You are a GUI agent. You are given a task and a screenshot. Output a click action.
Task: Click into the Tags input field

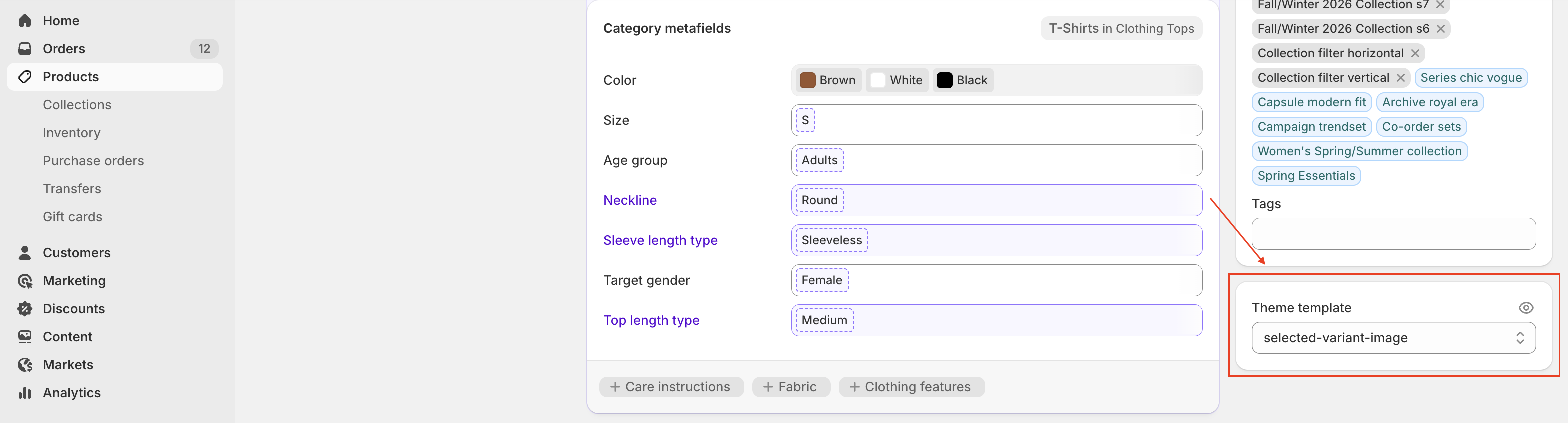click(1393, 233)
